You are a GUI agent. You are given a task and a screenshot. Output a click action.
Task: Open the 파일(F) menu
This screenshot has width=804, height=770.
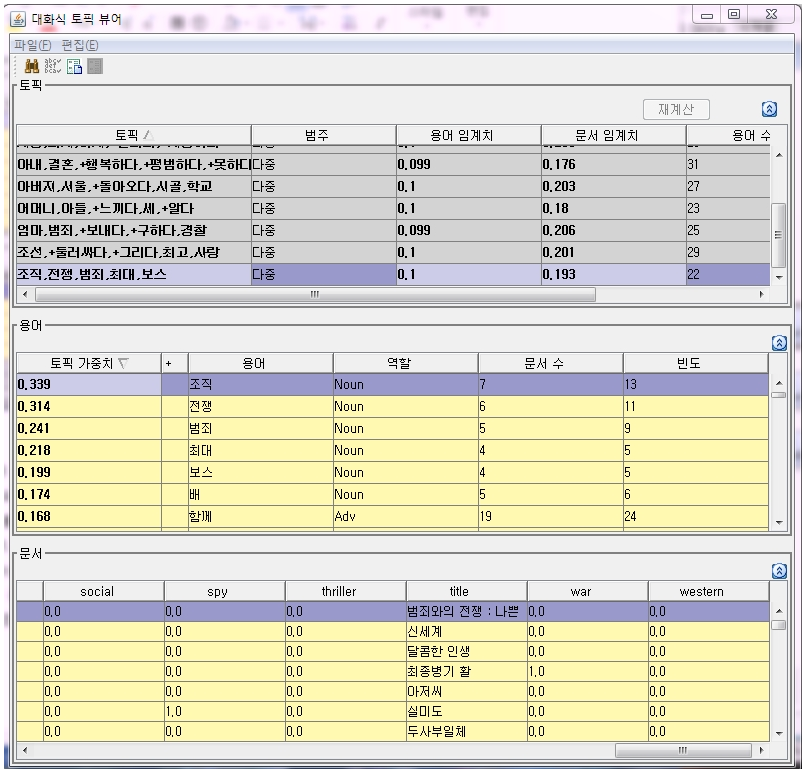tap(32, 45)
